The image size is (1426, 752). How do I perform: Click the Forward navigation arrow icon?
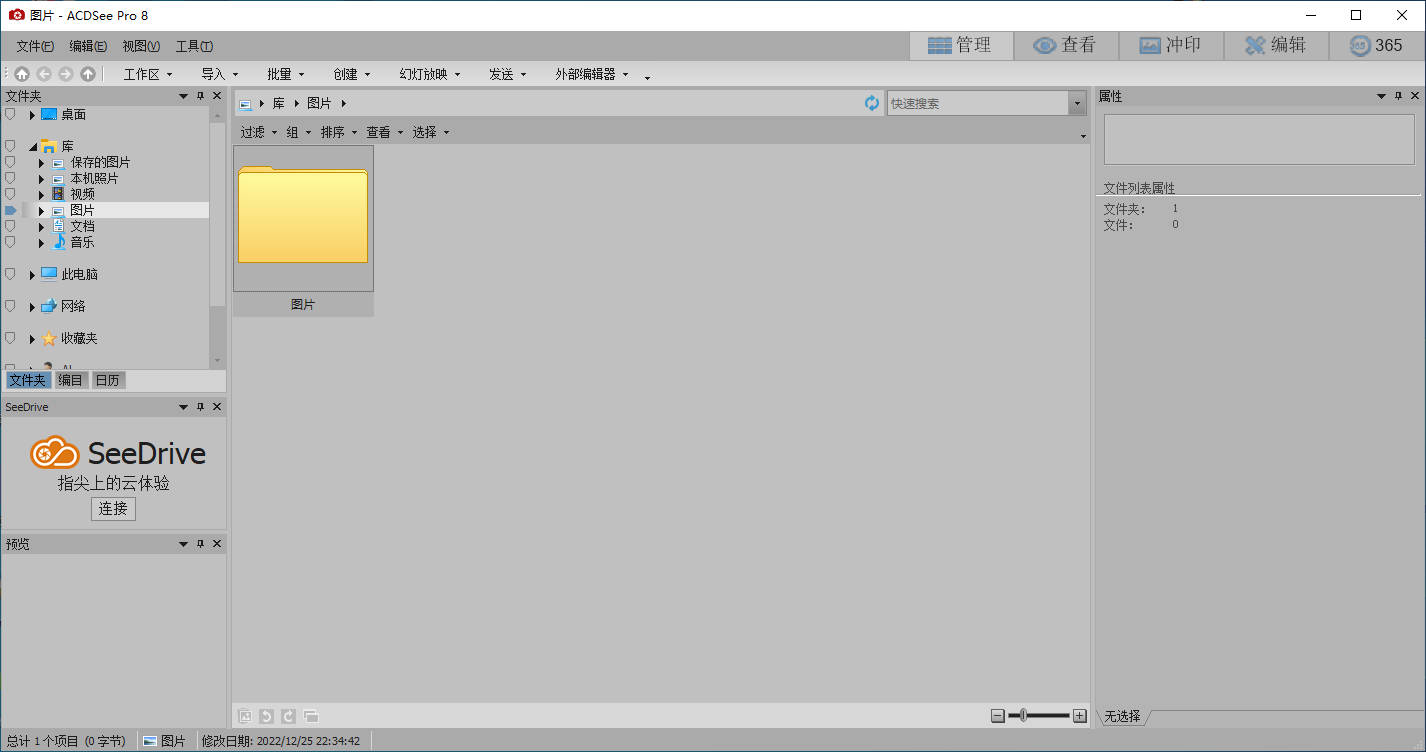pyautogui.click(x=66, y=74)
